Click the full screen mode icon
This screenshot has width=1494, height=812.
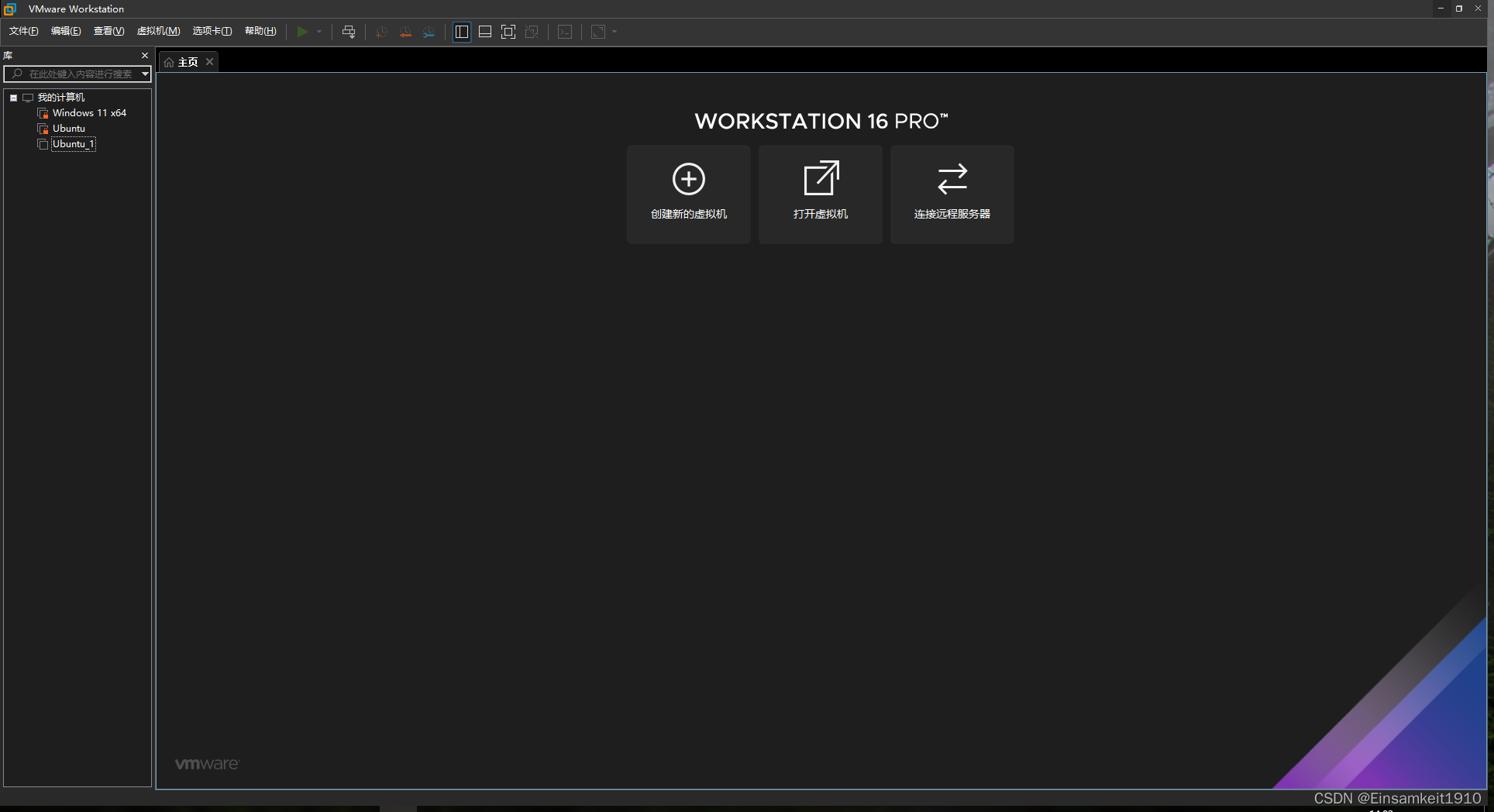pyautogui.click(x=508, y=32)
